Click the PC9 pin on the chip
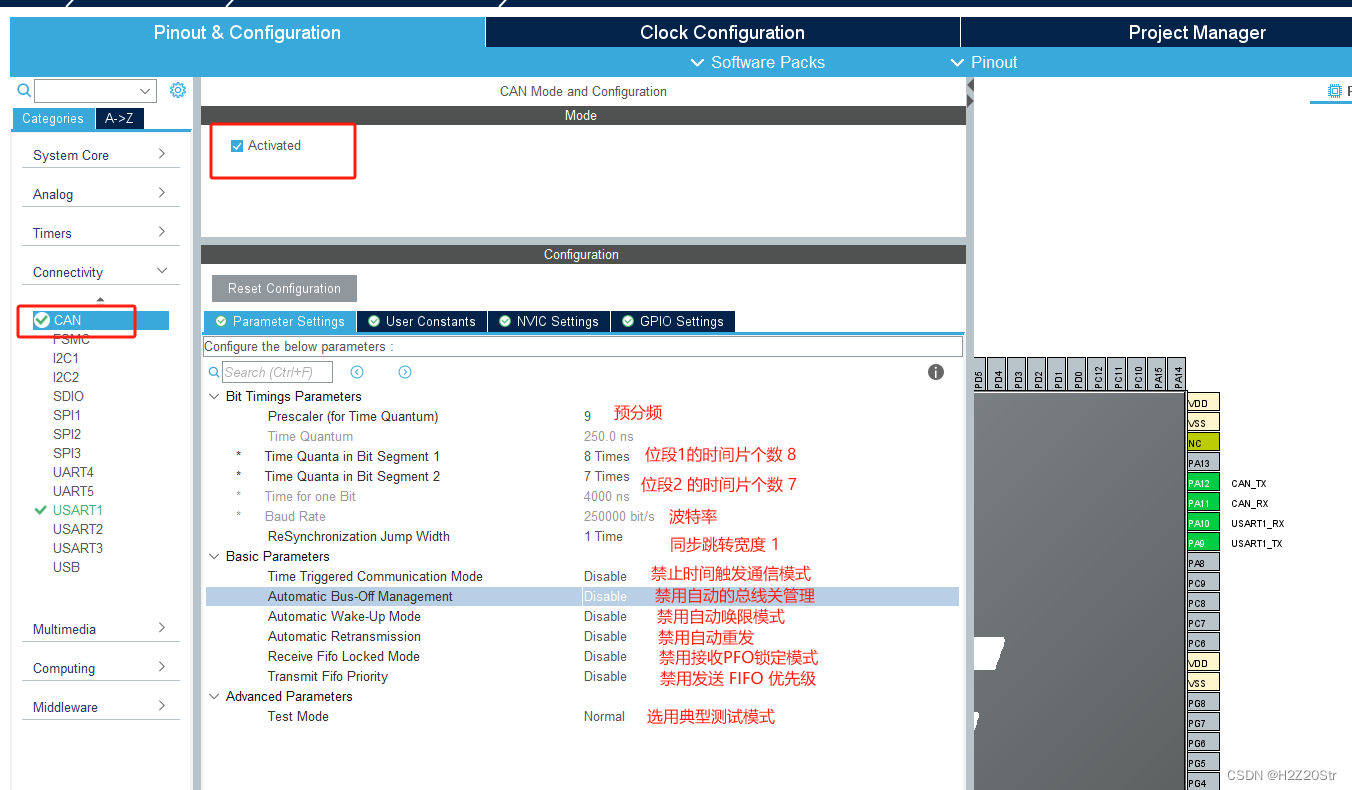Screen dimensions: 1352x790 pyautogui.click(x=1203, y=583)
